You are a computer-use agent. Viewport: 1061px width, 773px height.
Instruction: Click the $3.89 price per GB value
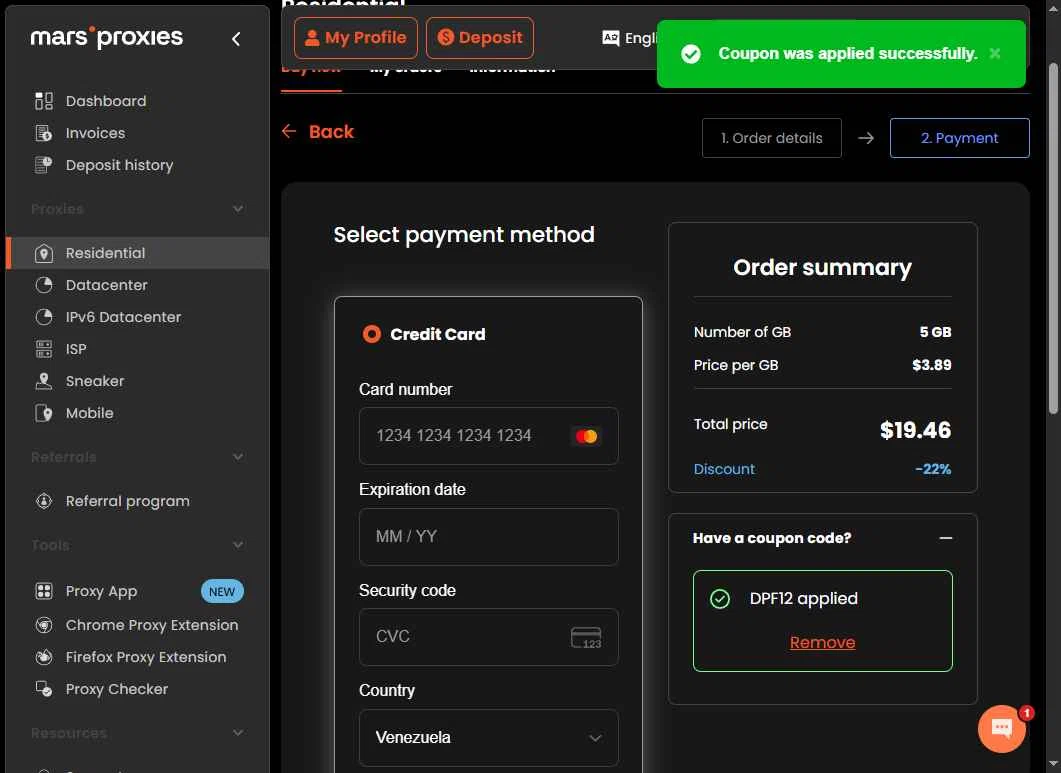click(x=932, y=366)
